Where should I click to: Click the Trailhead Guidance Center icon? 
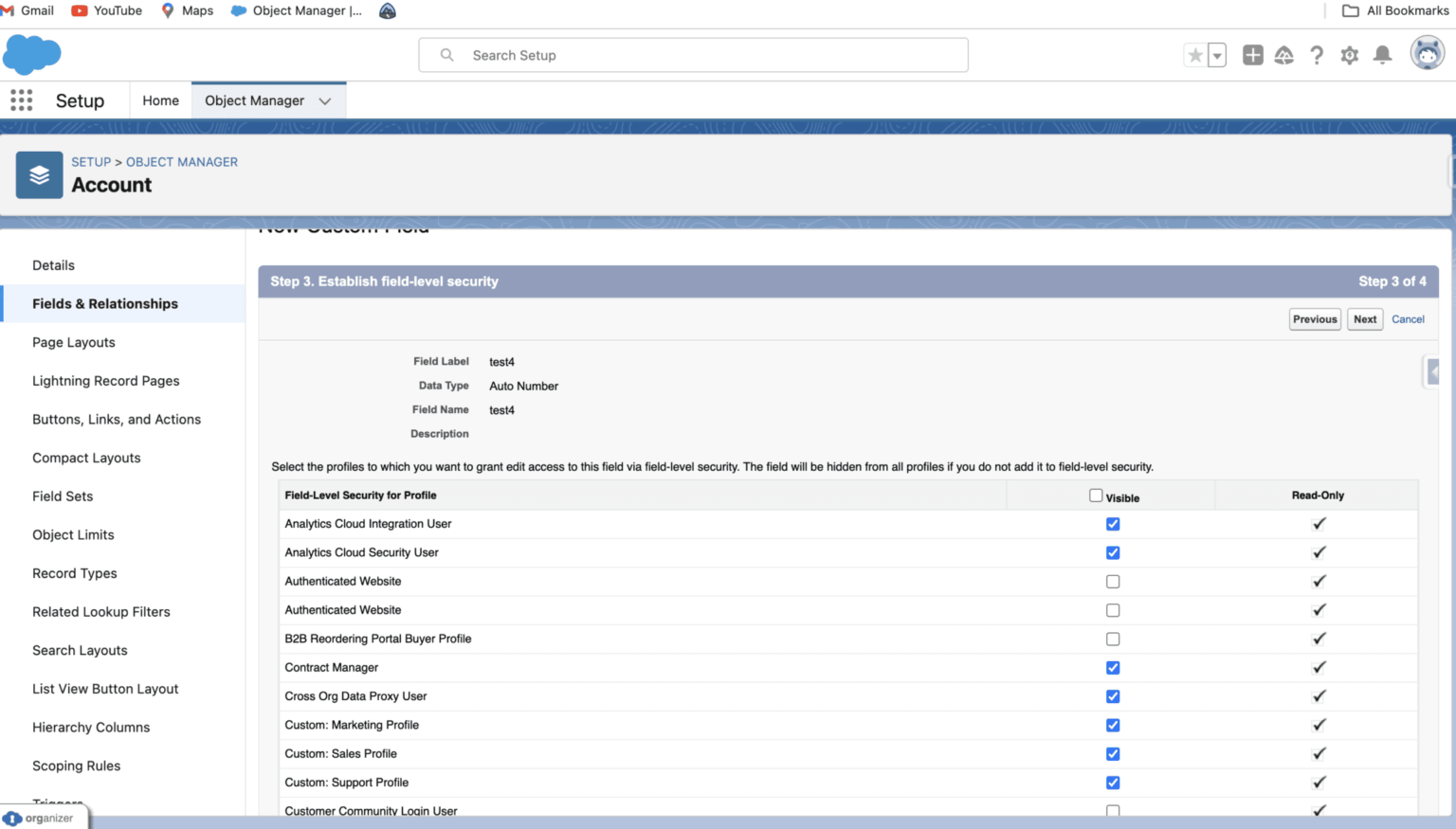click(x=1283, y=55)
